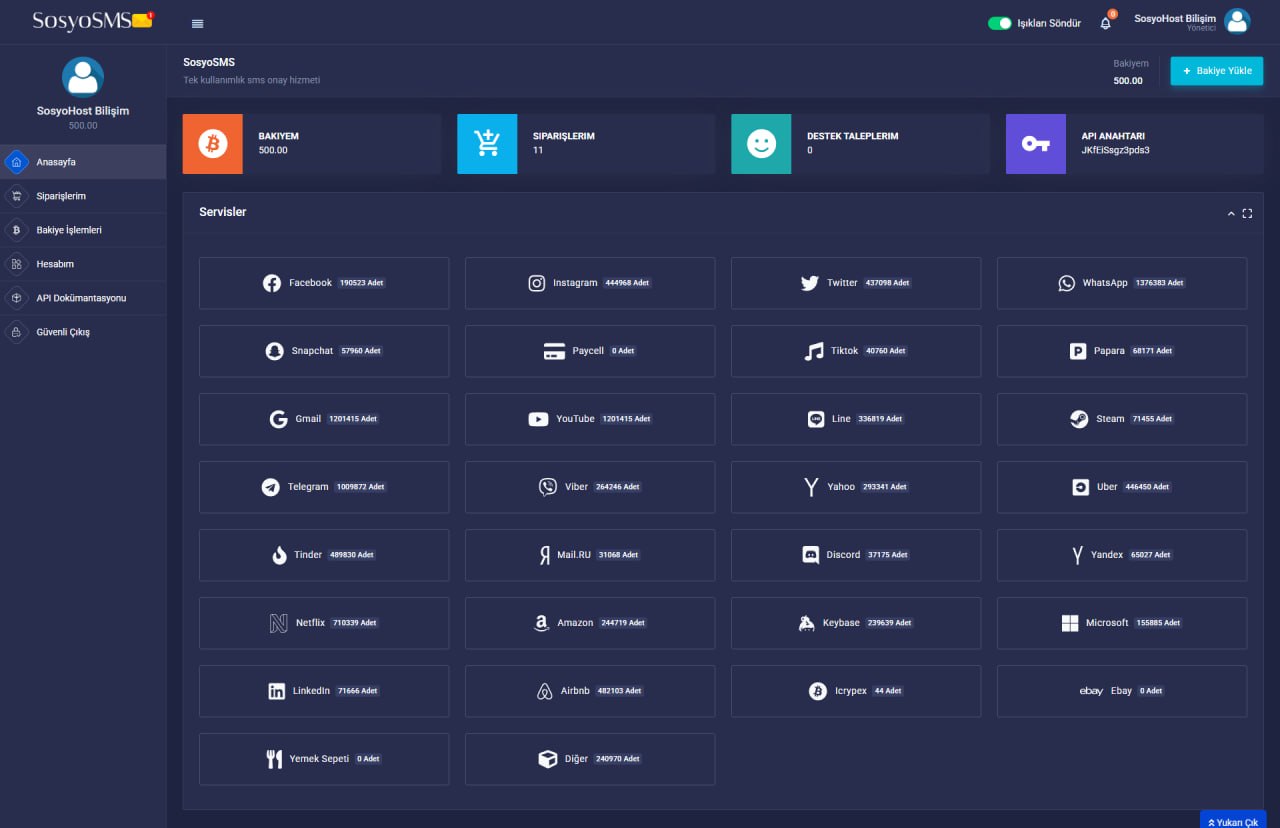The height and width of the screenshot is (828, 1280).
Task: Select the Instagram service
Action: pyautogui.click(x=590, y=283)
